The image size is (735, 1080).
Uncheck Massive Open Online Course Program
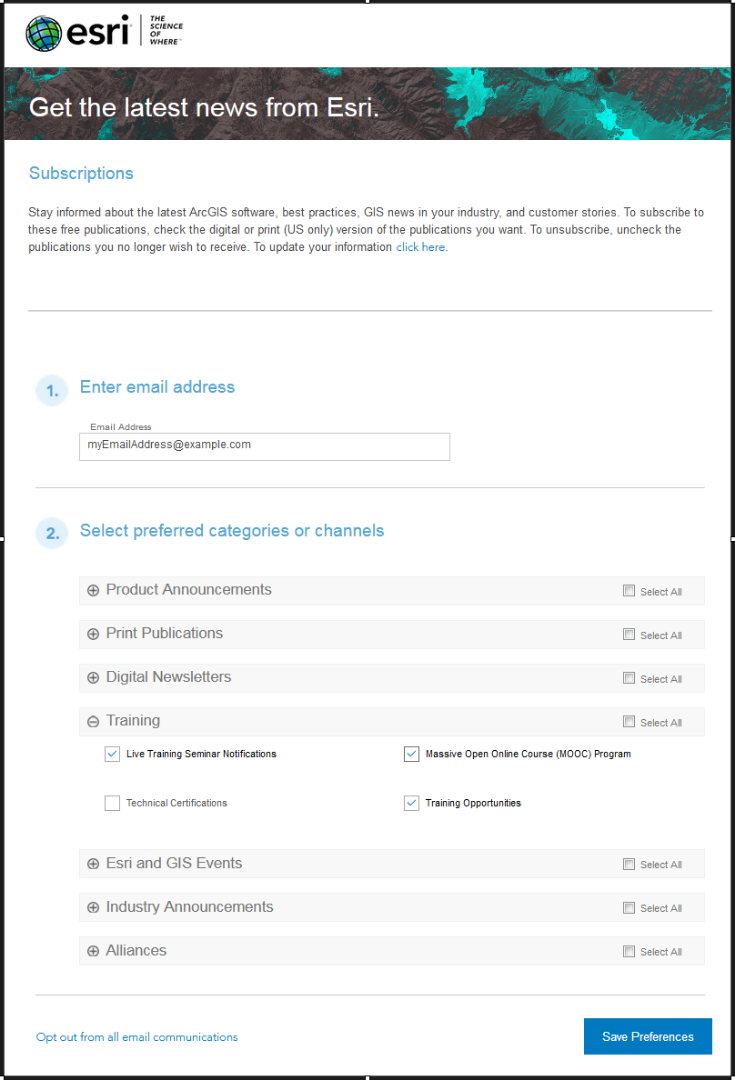pyautogui.click(x=411, y=754)
